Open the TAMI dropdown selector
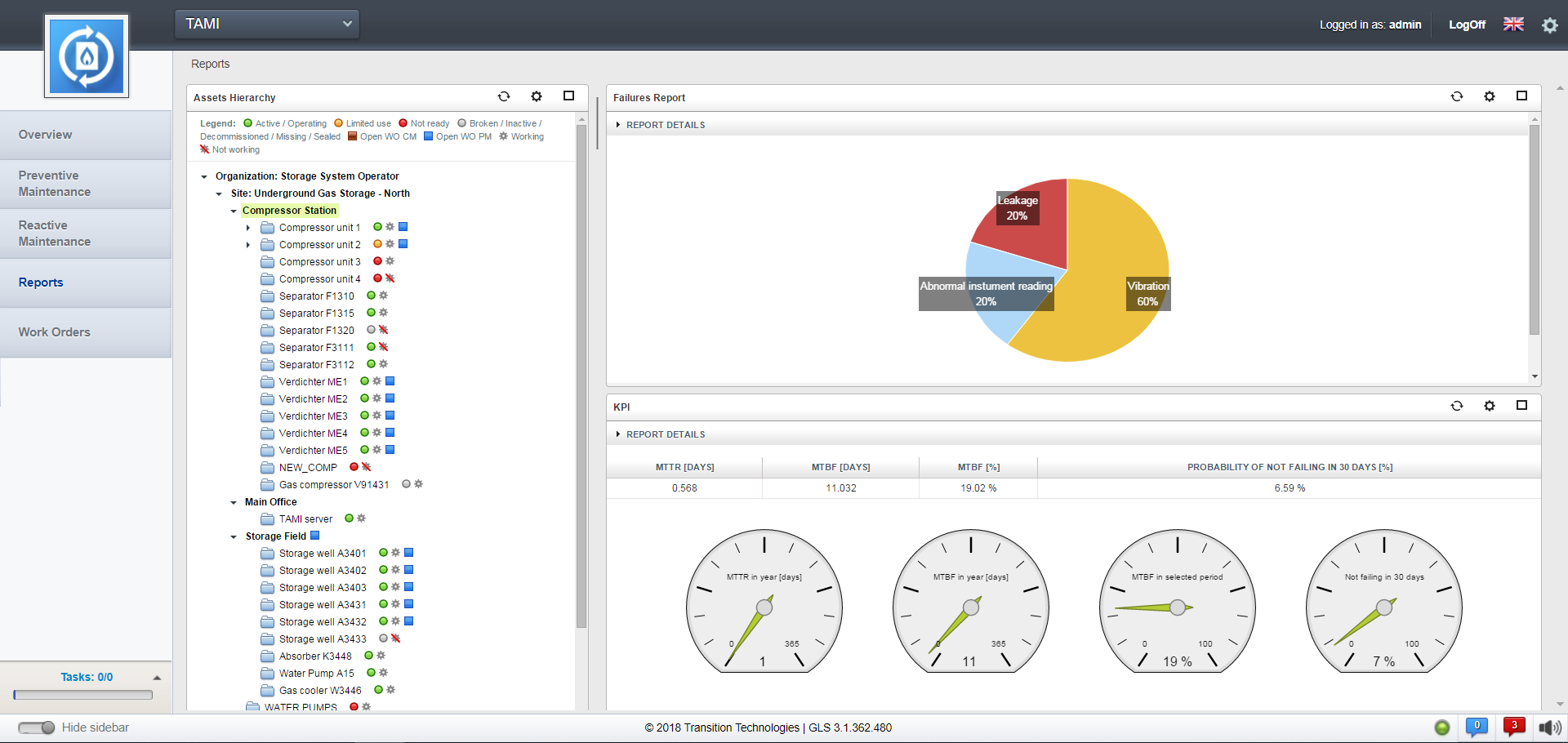The height and width of the screenshot is (743, 1568). tap(267, 24)
